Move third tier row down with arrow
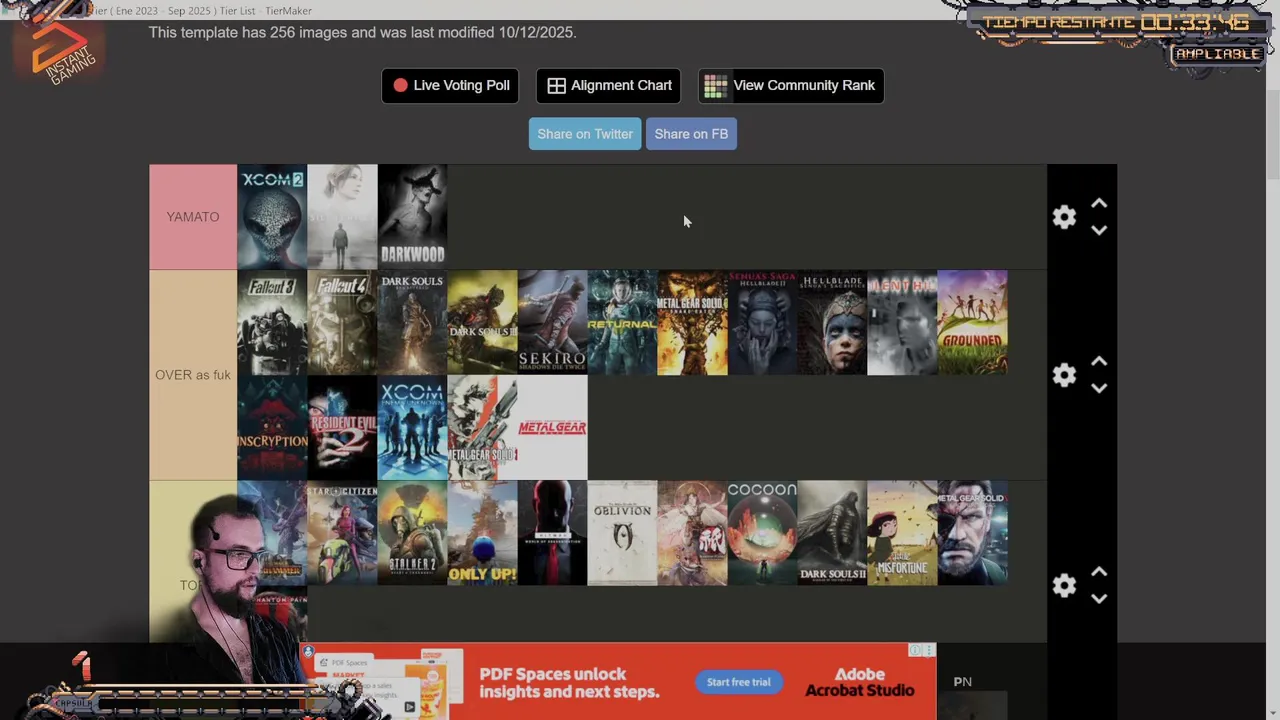Viewport: 1280px width, 720px height. pyautogui.click(x=1099, y=598)
